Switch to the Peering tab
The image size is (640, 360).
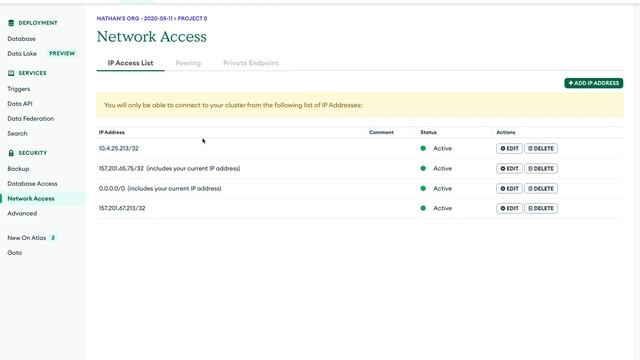click(x=188, y=63)
